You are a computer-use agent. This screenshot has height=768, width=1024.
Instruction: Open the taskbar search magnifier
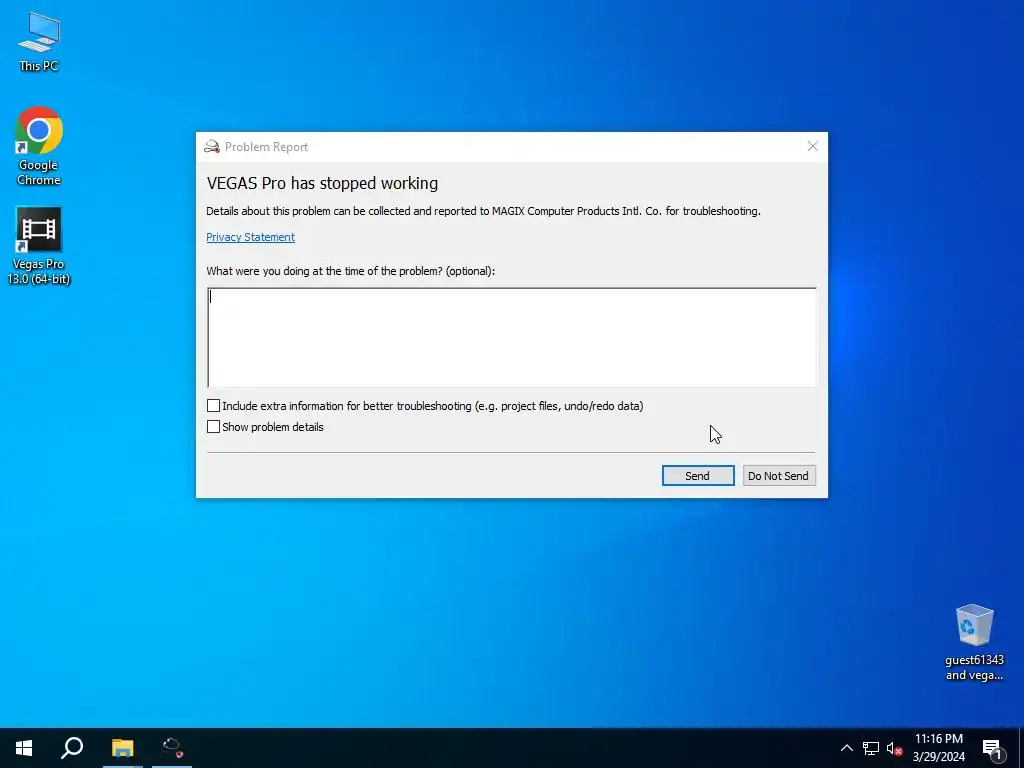click(x=72, y=748)
